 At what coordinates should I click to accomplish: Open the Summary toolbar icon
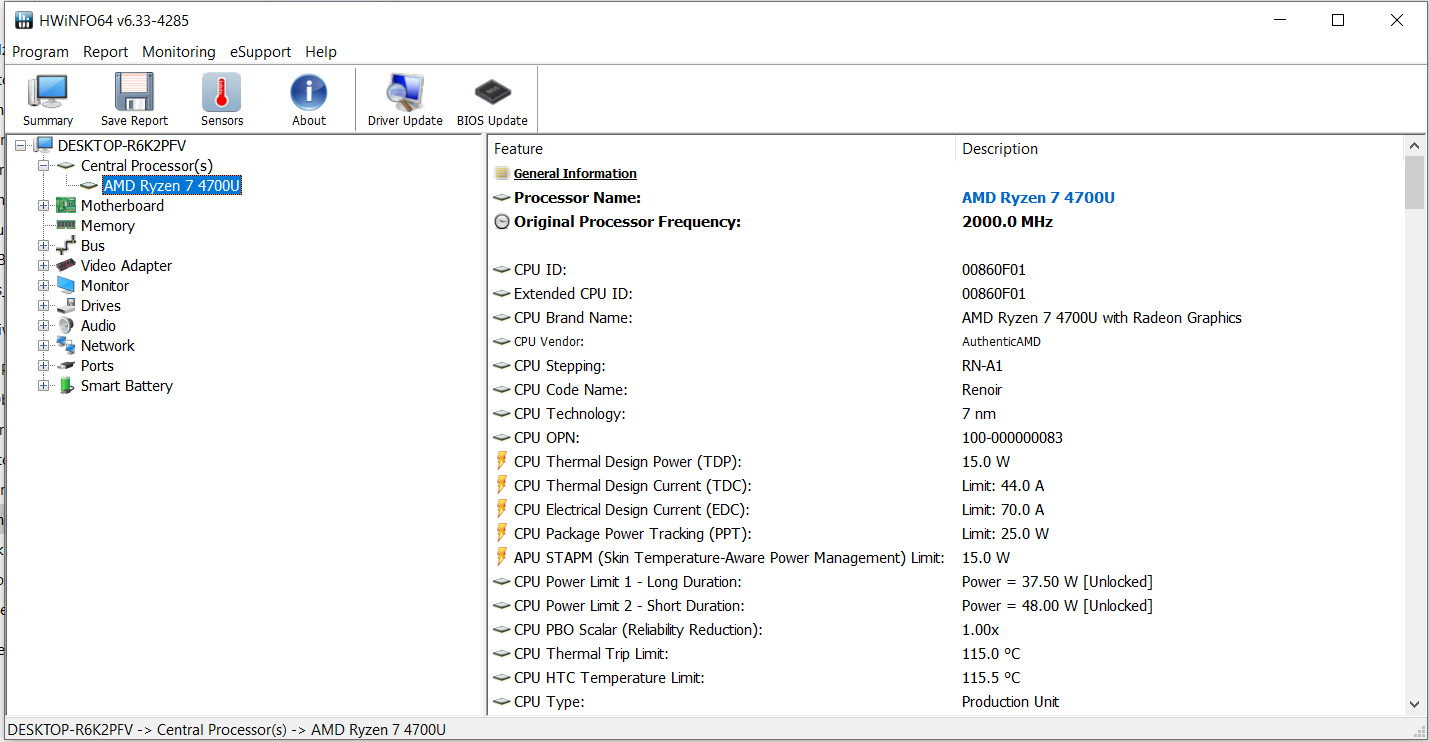coord(47,93)
